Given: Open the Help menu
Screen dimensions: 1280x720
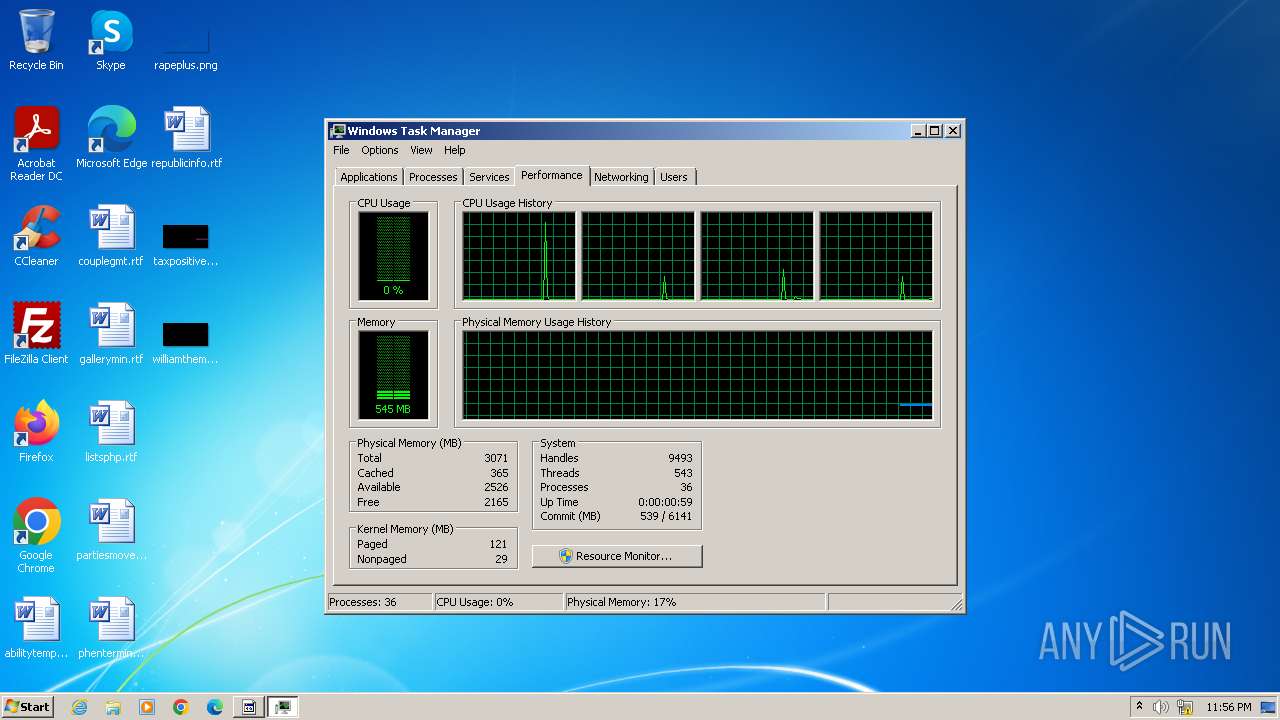Looking at the screenshot, I should click(454, 150).
